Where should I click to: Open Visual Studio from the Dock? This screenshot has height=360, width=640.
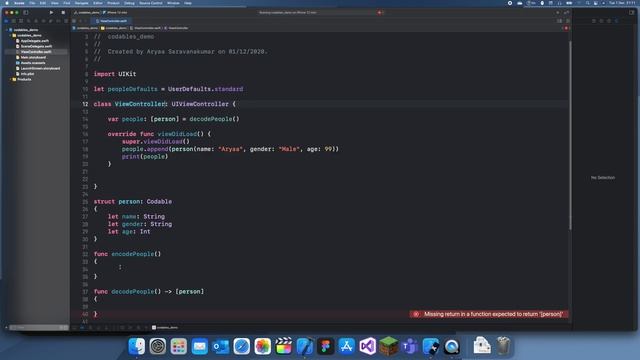click(x=367, y=346)
